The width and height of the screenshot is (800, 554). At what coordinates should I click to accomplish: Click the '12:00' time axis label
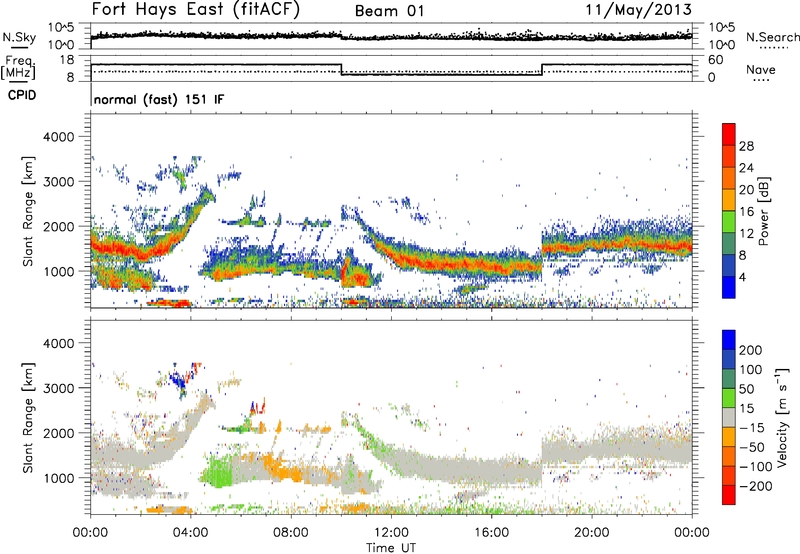(x=391, y=533)
